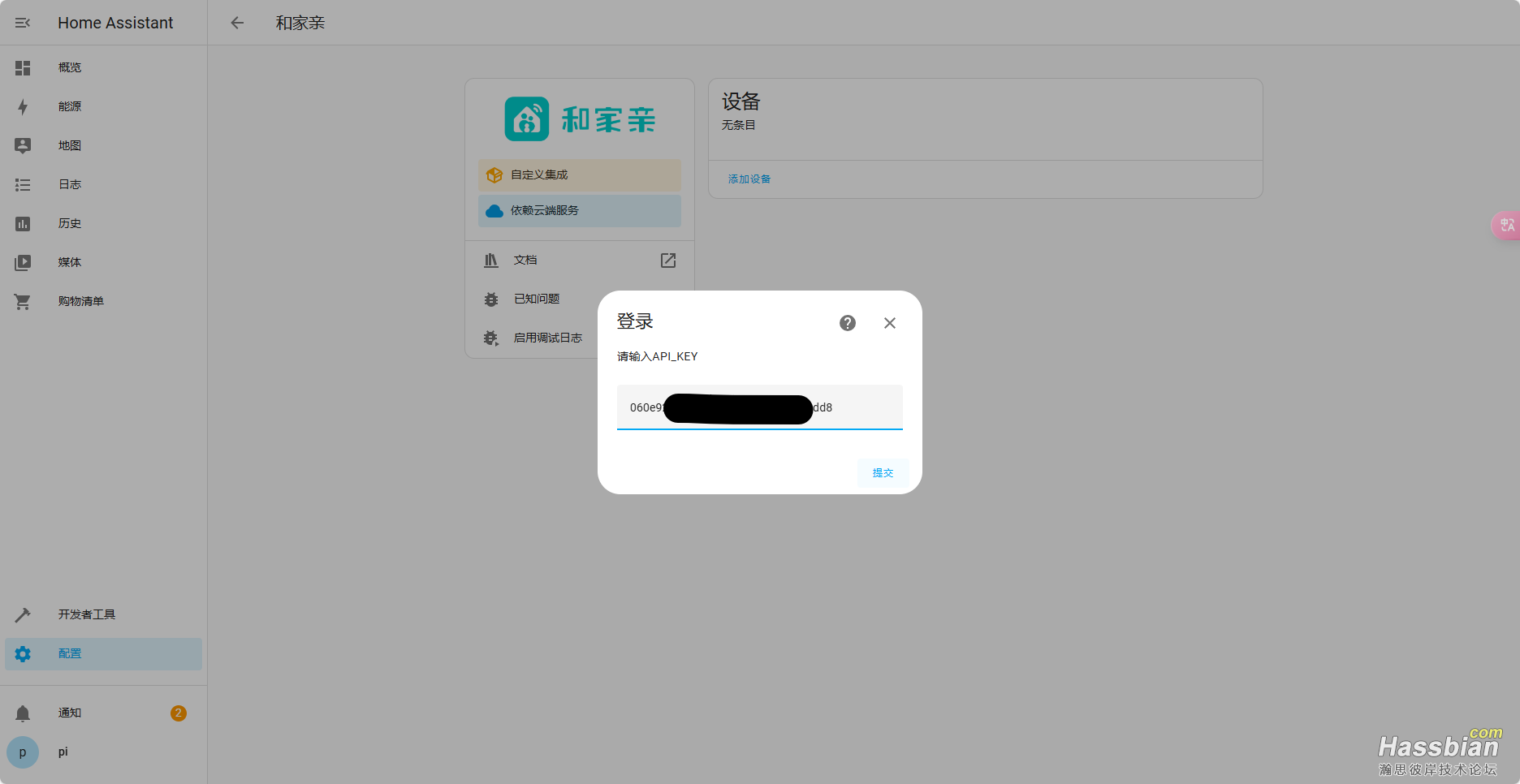Select 配置 in the sidebar
1520x784 pixels.
[x=103, y=654]
